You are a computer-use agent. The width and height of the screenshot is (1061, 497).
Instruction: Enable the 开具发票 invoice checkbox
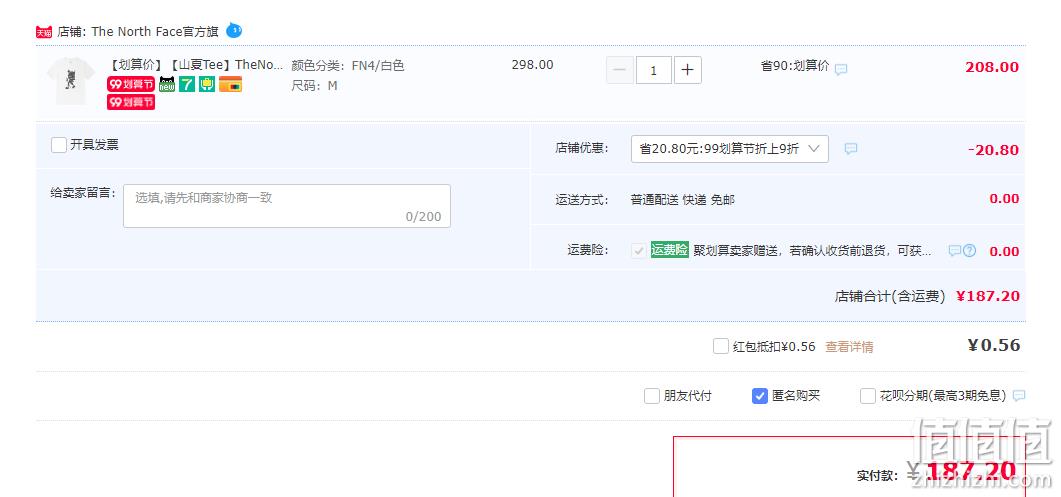click(59, 145)
